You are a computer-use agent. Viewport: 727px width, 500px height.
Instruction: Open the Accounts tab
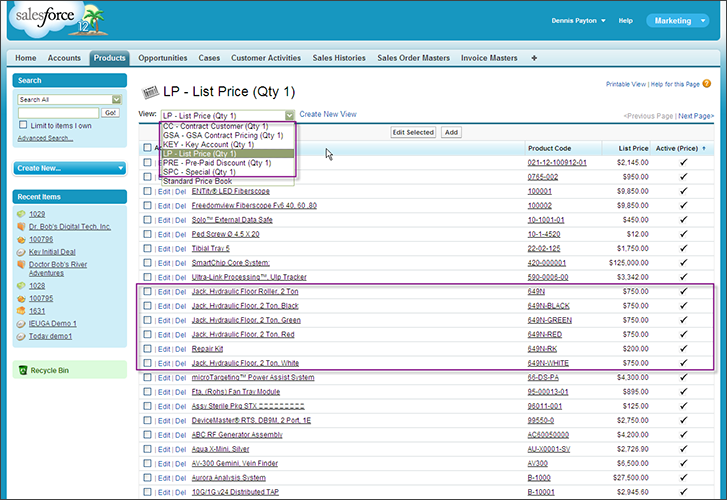[x=64, y=58]
